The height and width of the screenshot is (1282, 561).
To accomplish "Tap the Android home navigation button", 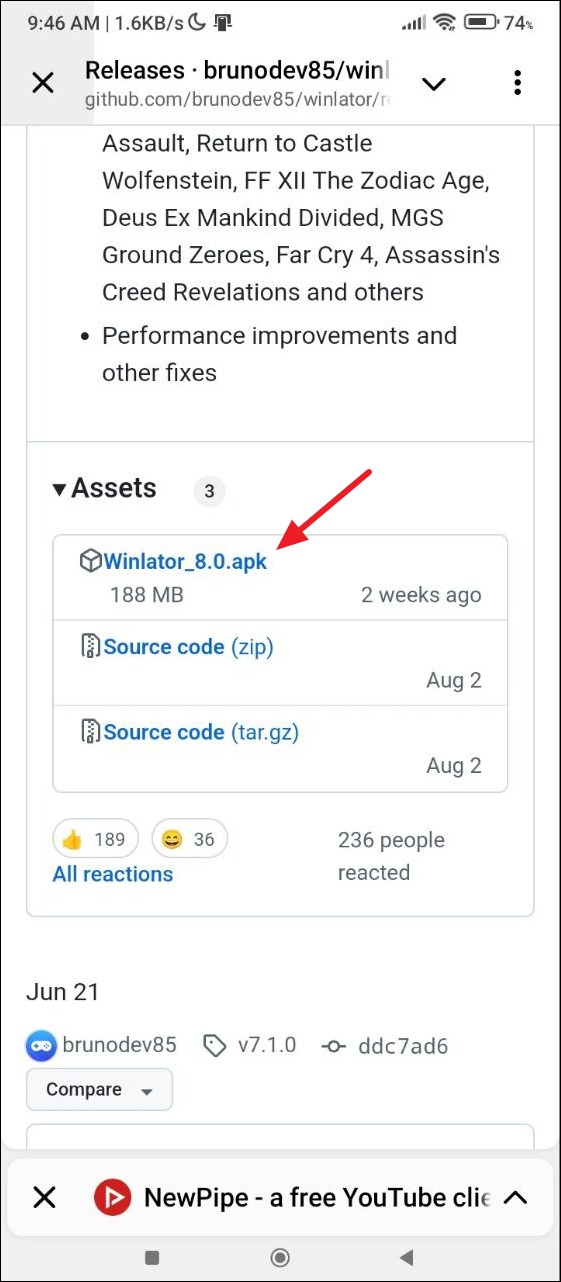I will click(x=281, y=1257).
